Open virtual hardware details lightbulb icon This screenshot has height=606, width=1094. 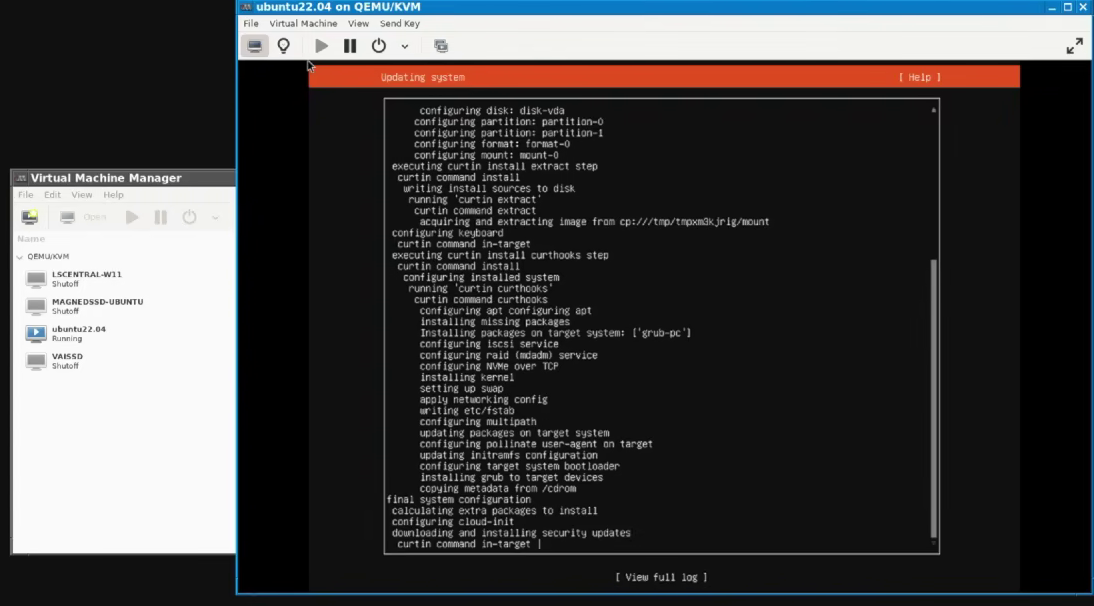tap(283, 46)
